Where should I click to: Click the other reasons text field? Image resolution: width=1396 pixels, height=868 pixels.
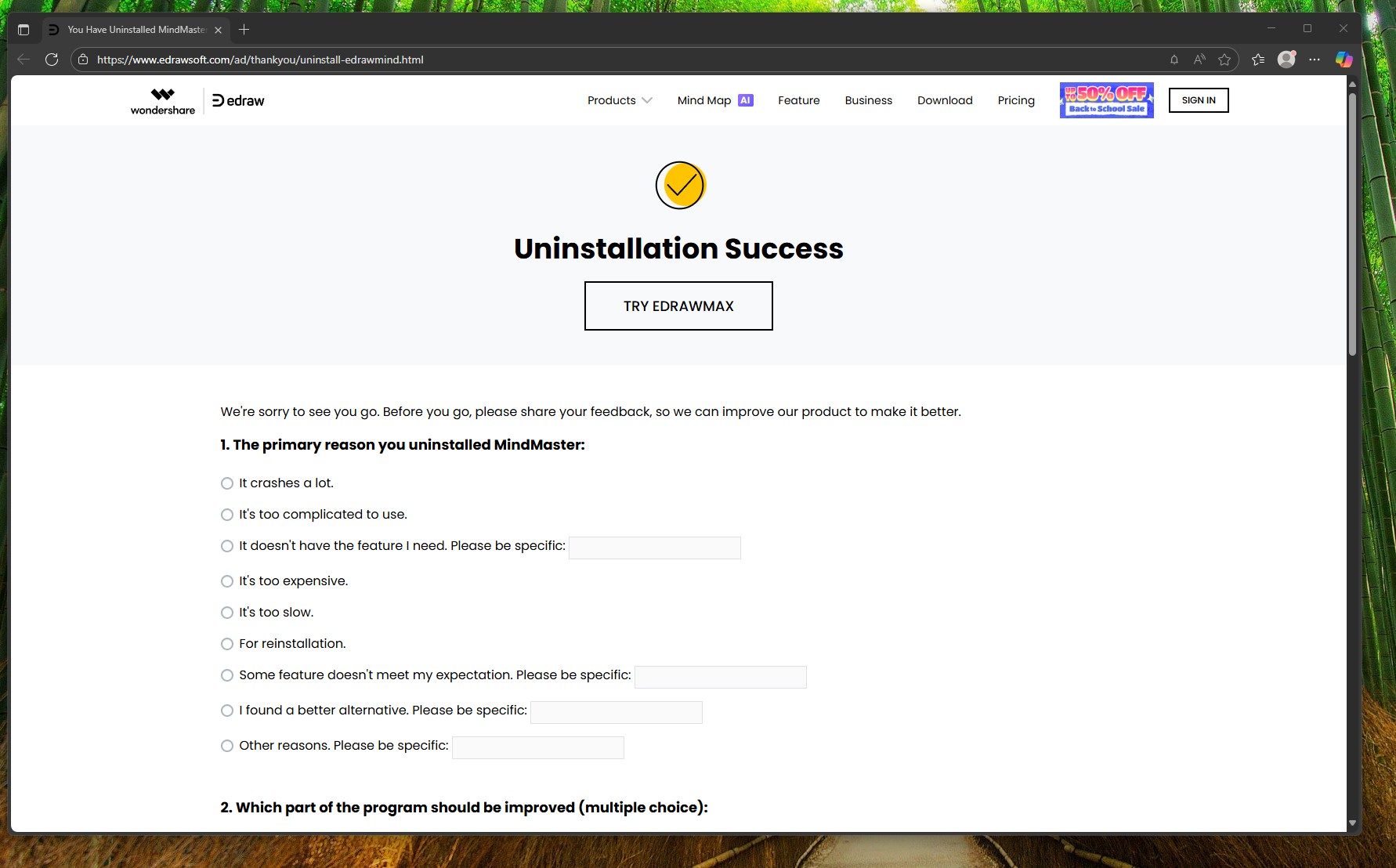(538, 747)
